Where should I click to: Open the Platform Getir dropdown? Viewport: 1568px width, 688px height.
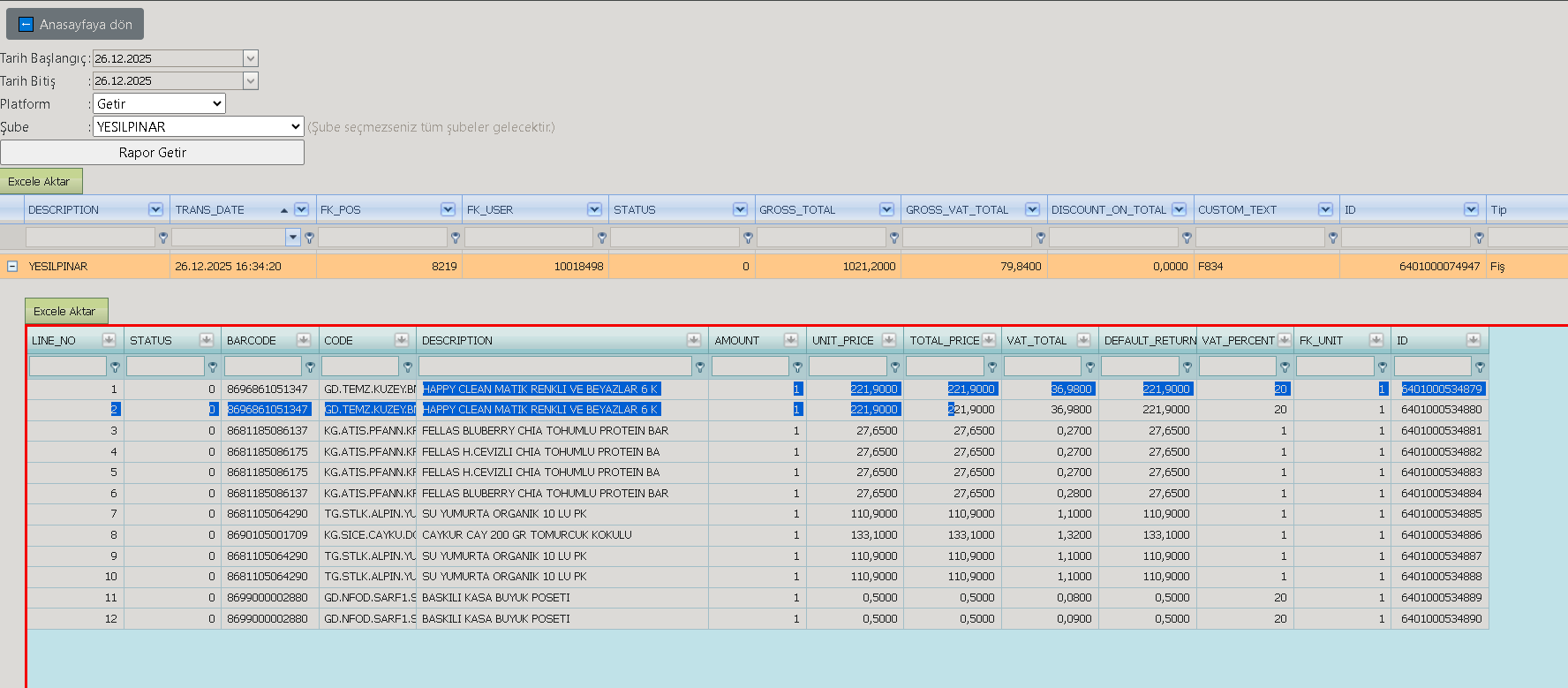click(159, 104)
